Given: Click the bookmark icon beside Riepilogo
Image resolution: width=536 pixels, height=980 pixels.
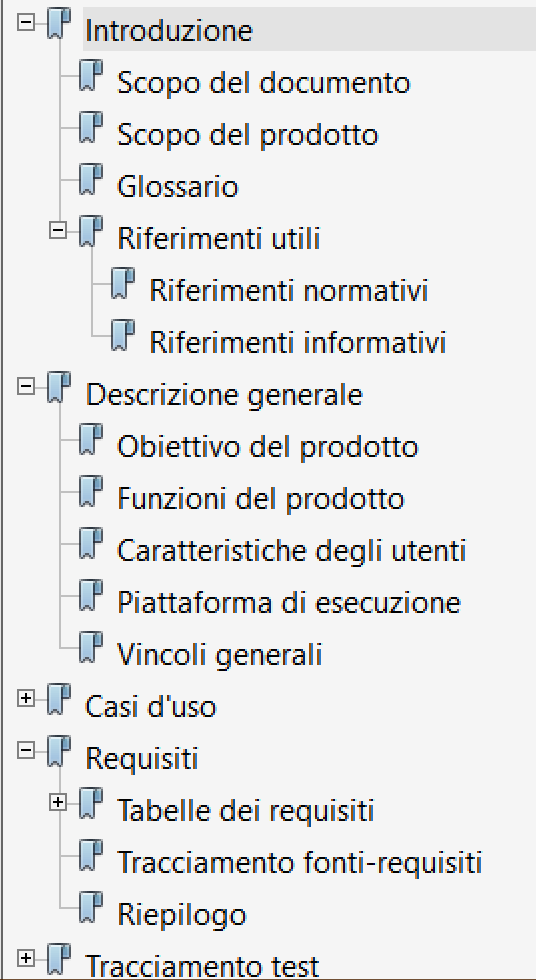Looking at the screenshot, I should (x=91, y=908).
